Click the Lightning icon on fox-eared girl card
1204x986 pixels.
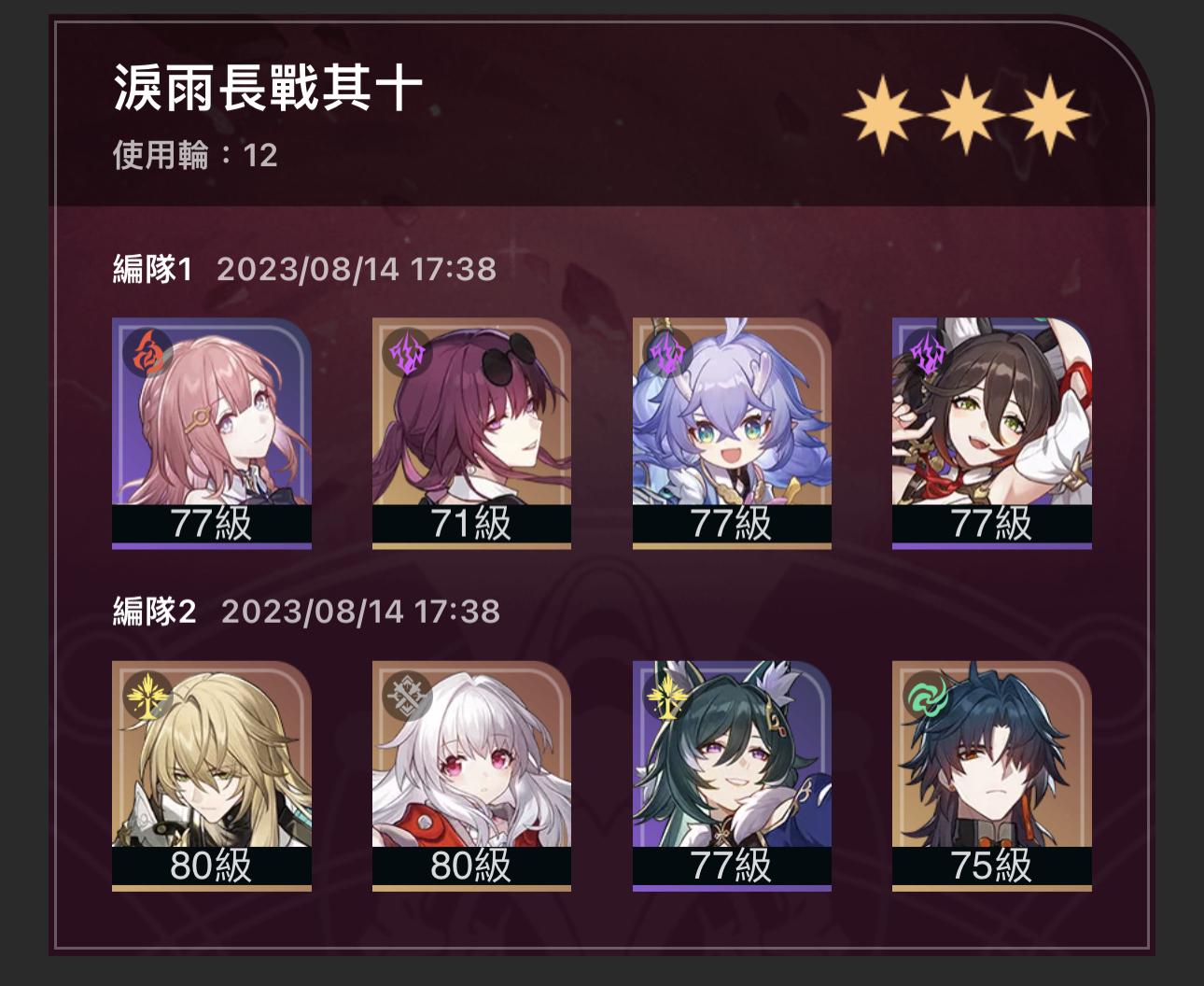(x=929, y=355)
